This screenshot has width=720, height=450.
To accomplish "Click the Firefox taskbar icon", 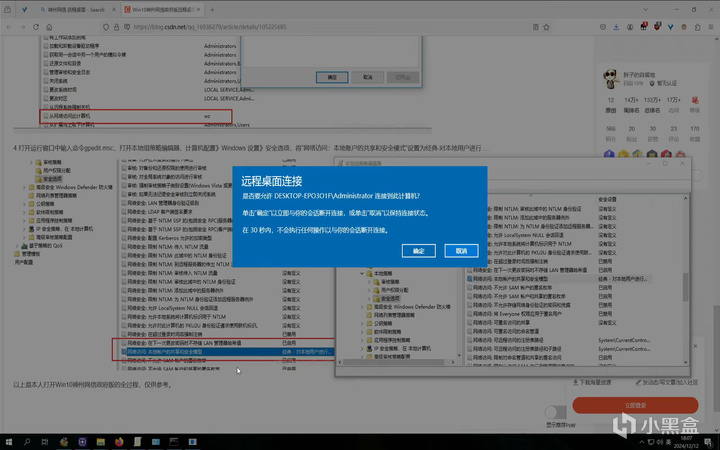I will 119,442.
